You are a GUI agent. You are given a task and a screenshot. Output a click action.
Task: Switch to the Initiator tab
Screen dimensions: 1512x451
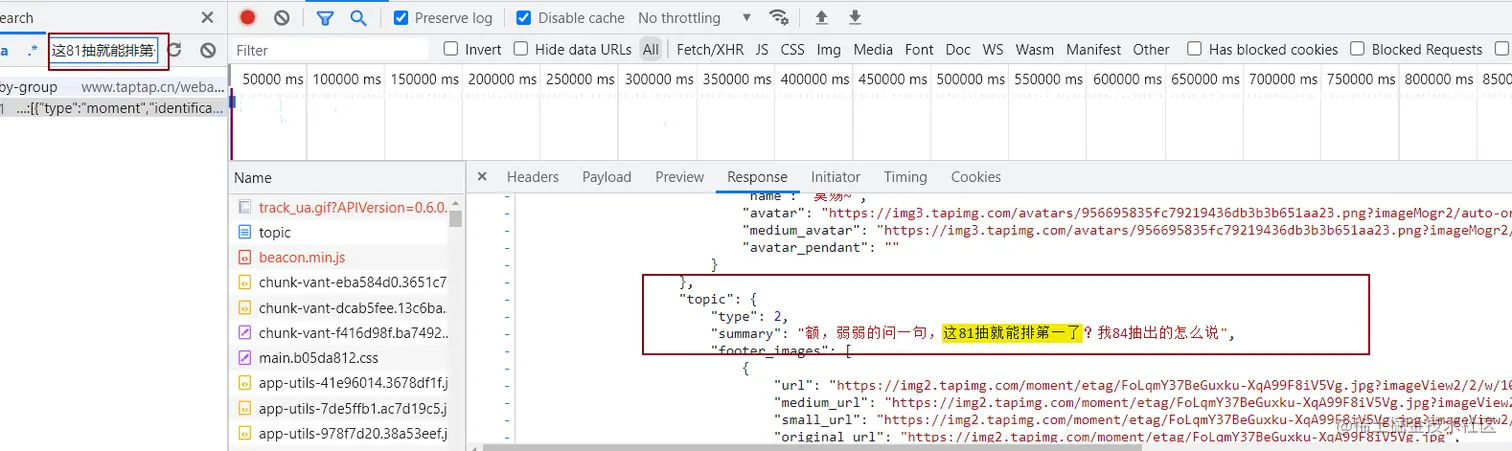(x=836, y=177)
